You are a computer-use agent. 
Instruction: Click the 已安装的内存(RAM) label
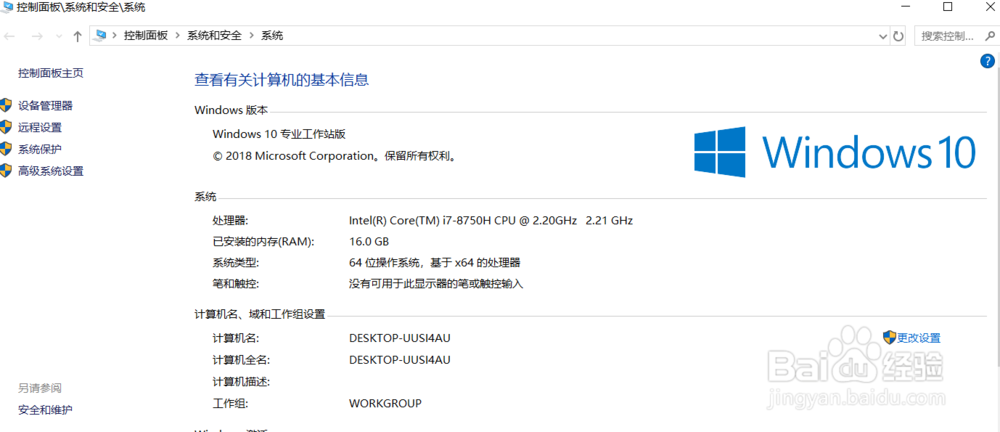(x=263, y=242)
